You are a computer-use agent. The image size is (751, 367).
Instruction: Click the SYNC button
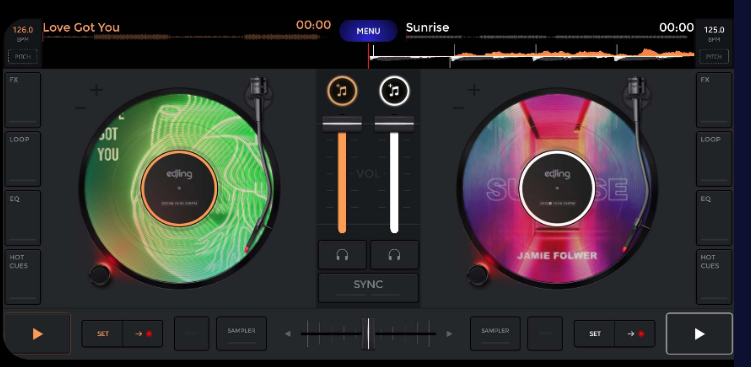368,287
